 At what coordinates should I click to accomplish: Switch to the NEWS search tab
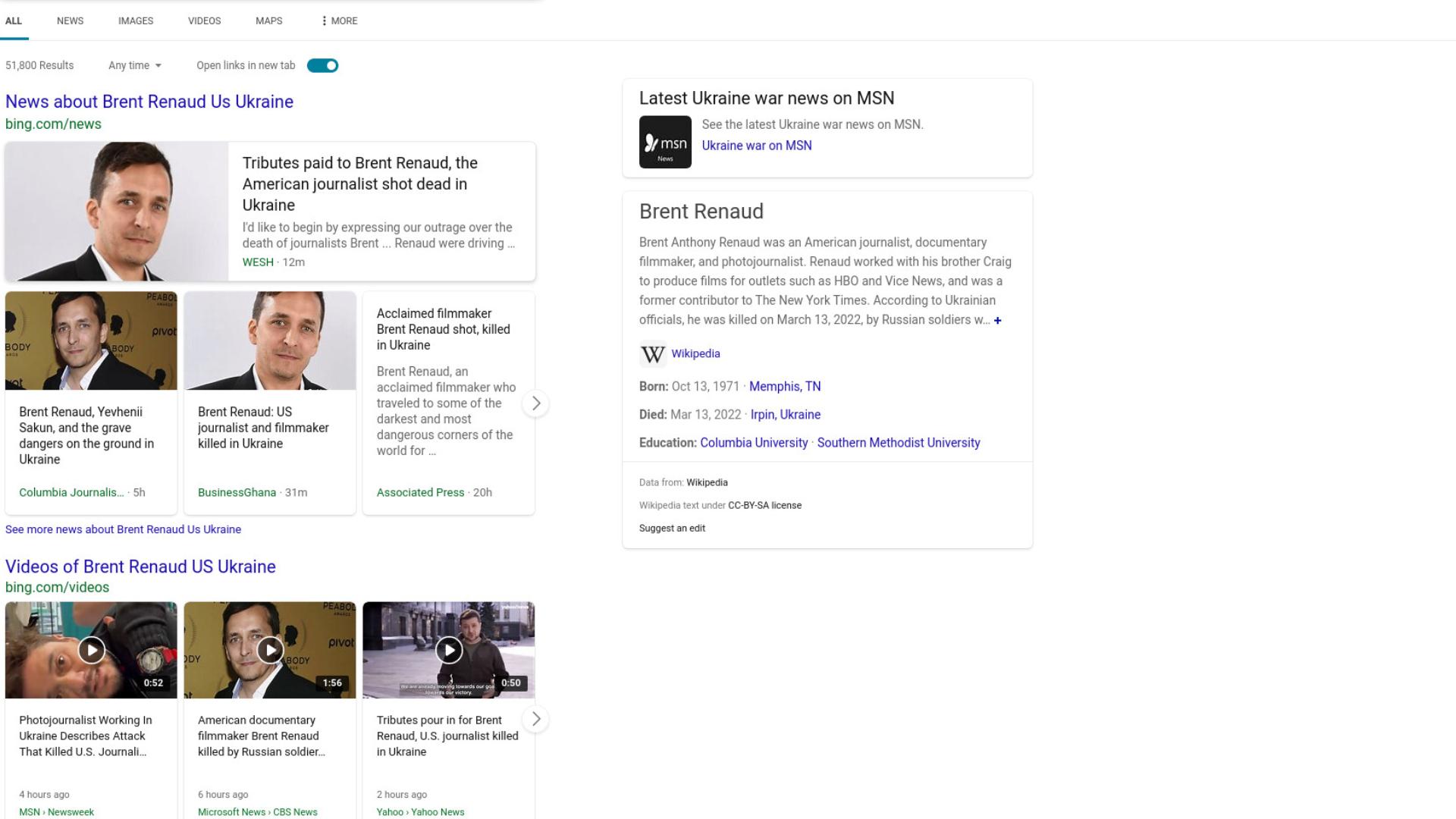click(x=70, y=20)
